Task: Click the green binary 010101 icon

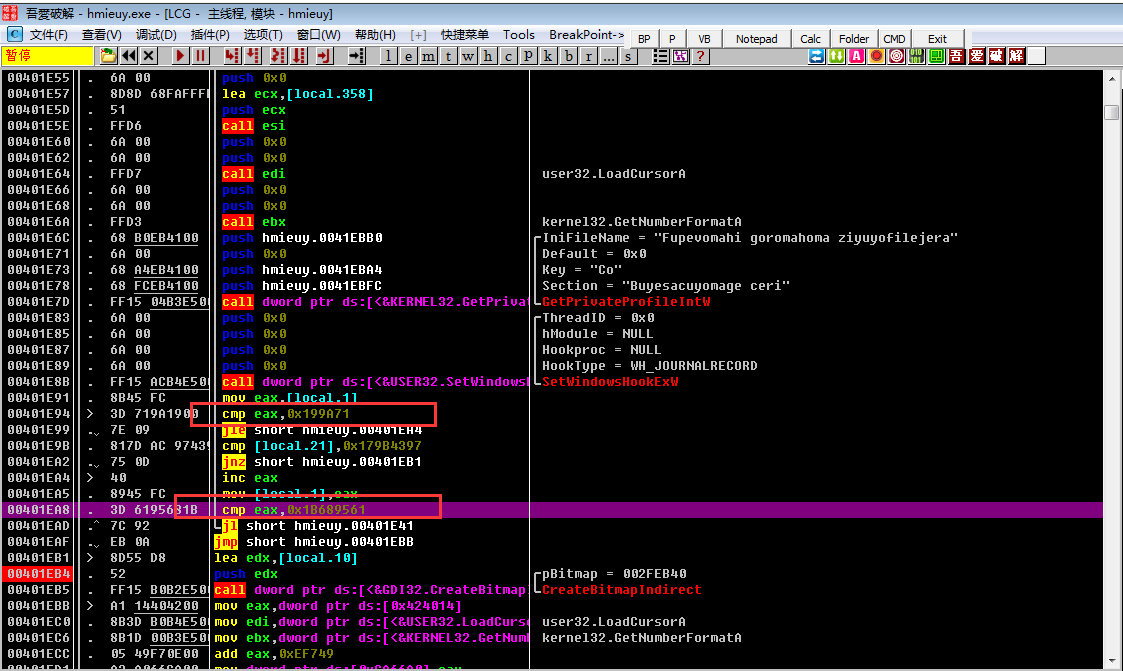Action: [x=917, y=56]
